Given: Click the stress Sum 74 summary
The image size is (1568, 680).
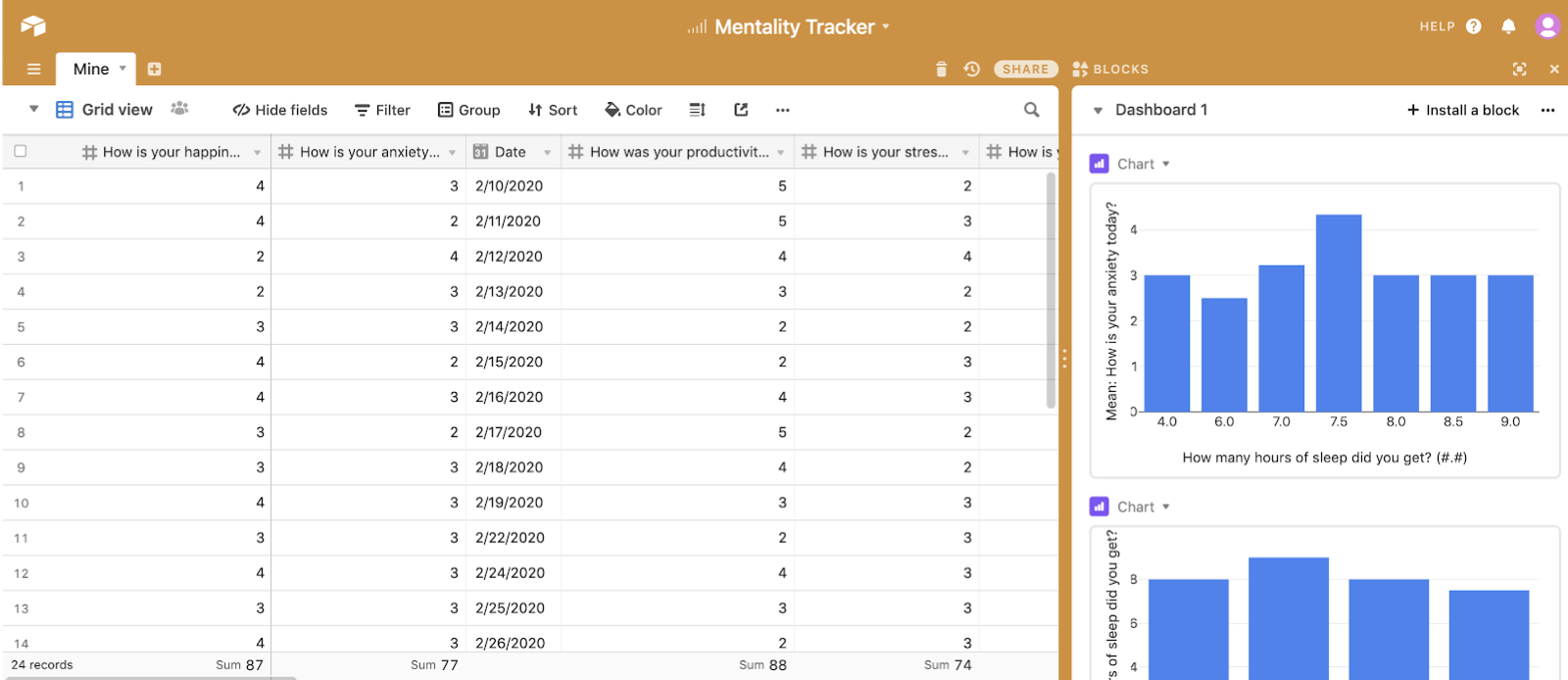Looking at the screenshot, I should [x=948, y=664].
